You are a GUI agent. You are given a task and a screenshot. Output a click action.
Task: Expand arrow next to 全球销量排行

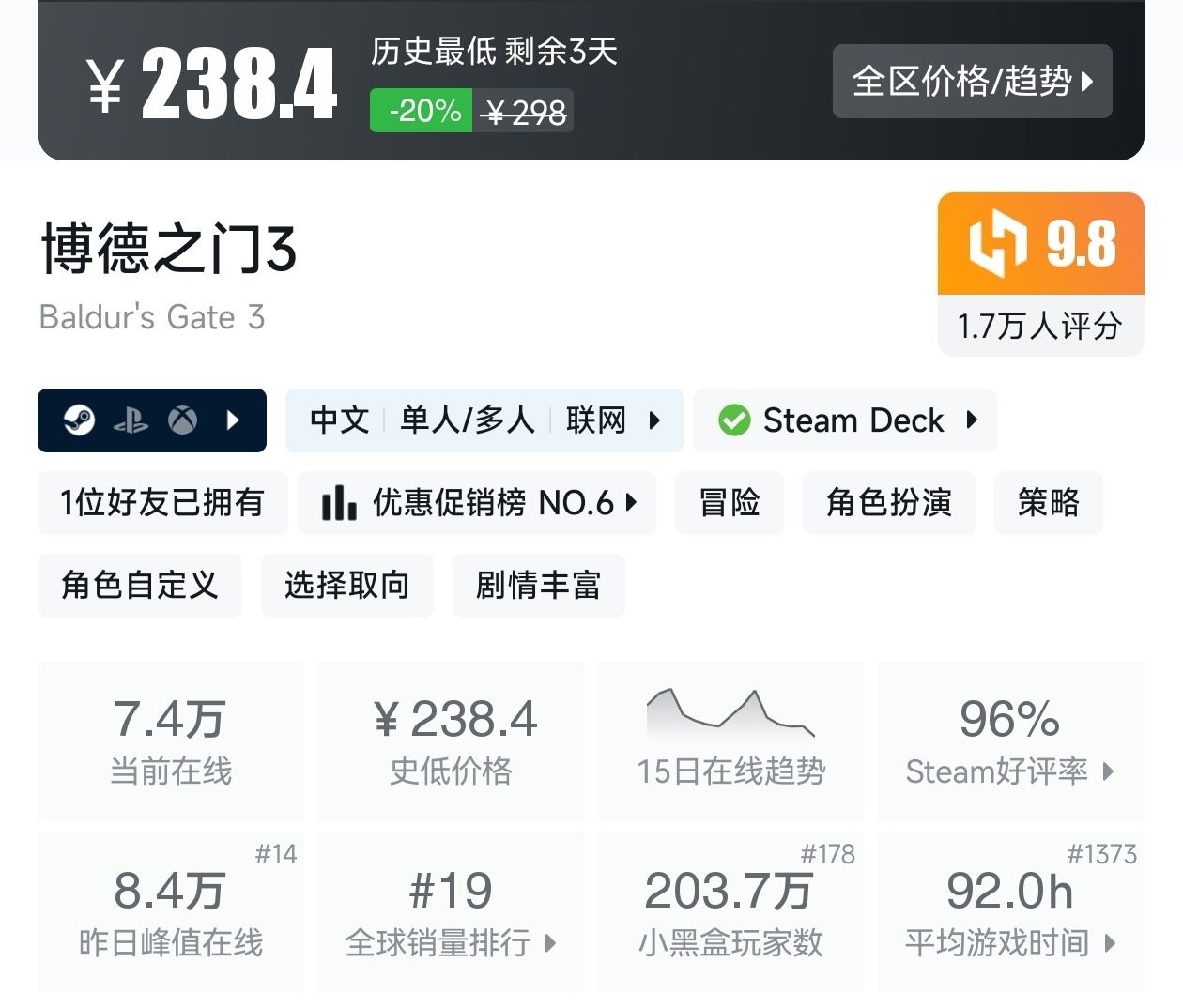pos(551,942)
